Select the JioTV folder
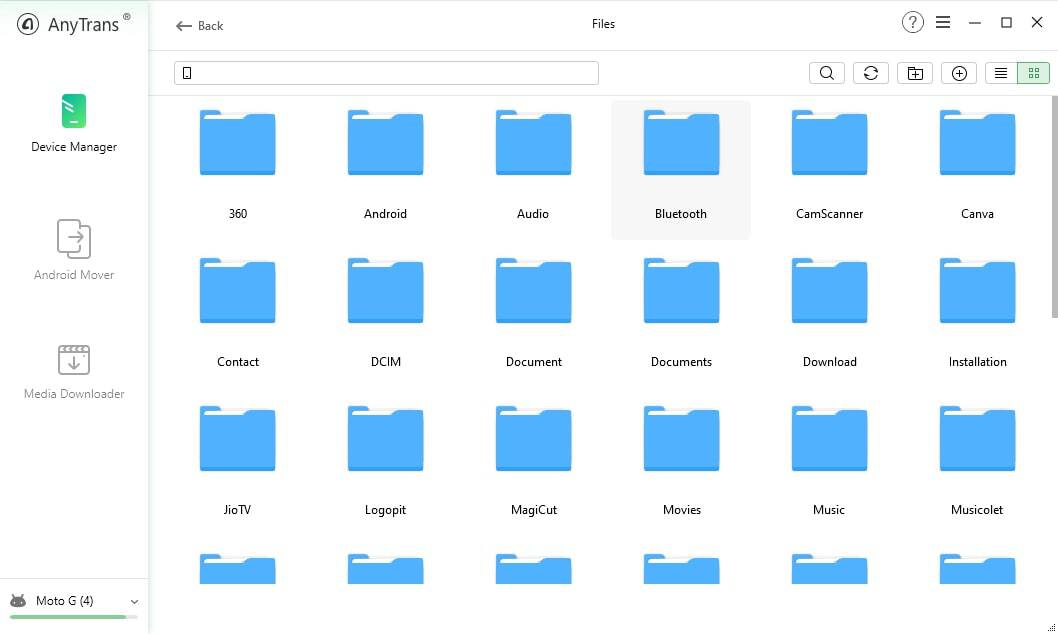 238,461
